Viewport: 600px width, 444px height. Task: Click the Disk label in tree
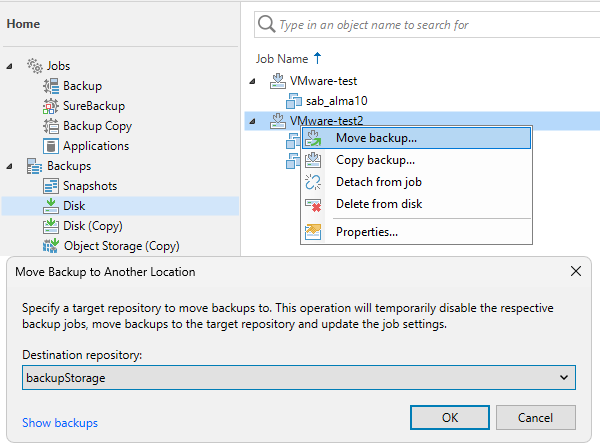click(74, 206)
